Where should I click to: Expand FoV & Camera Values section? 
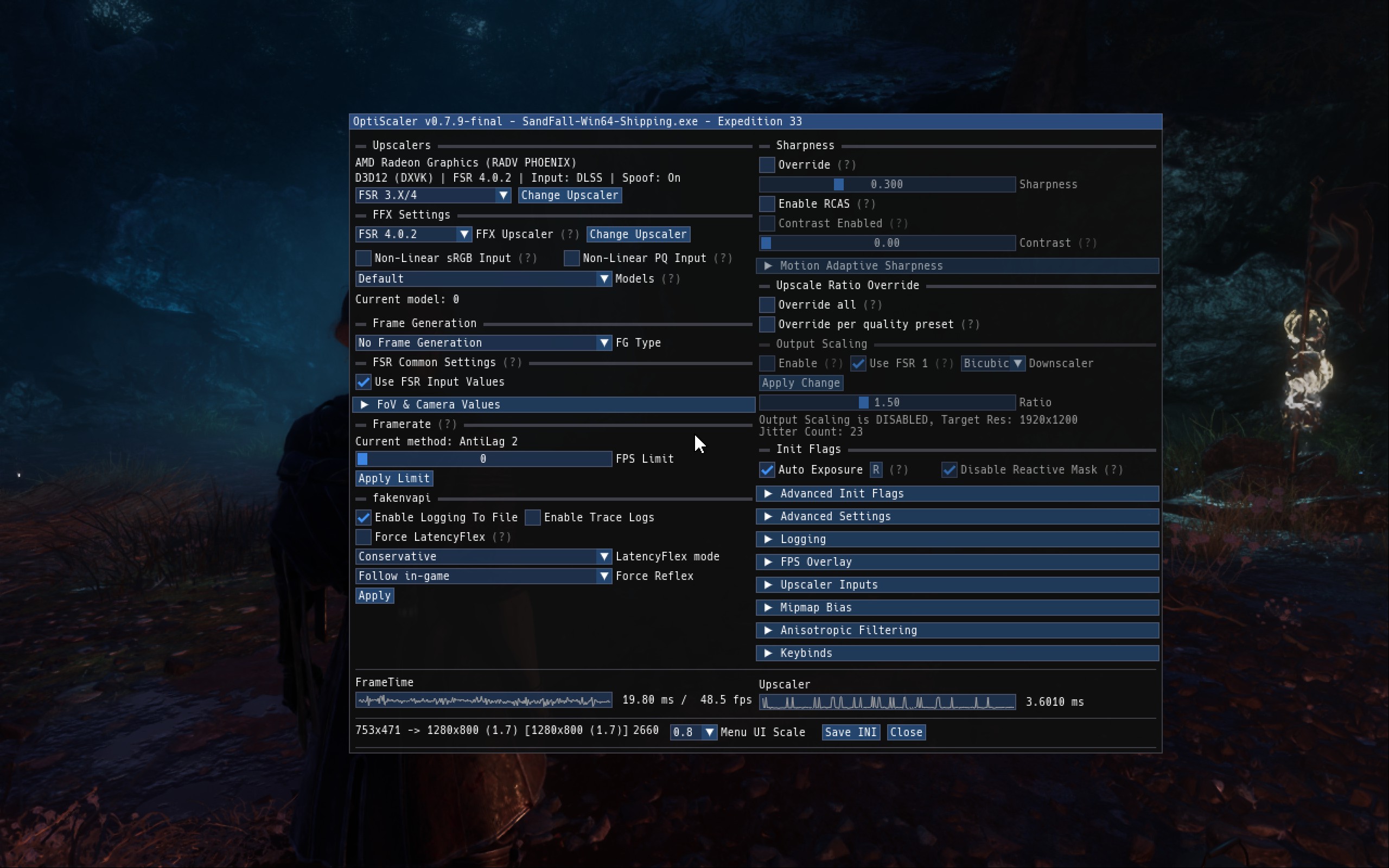tap(553, 405)
